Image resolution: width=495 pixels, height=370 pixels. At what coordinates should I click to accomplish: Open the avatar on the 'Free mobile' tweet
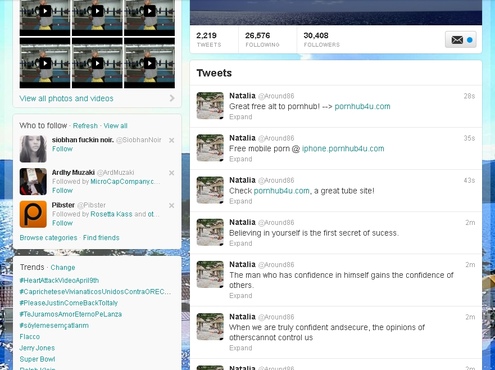[x=210, y=148]
